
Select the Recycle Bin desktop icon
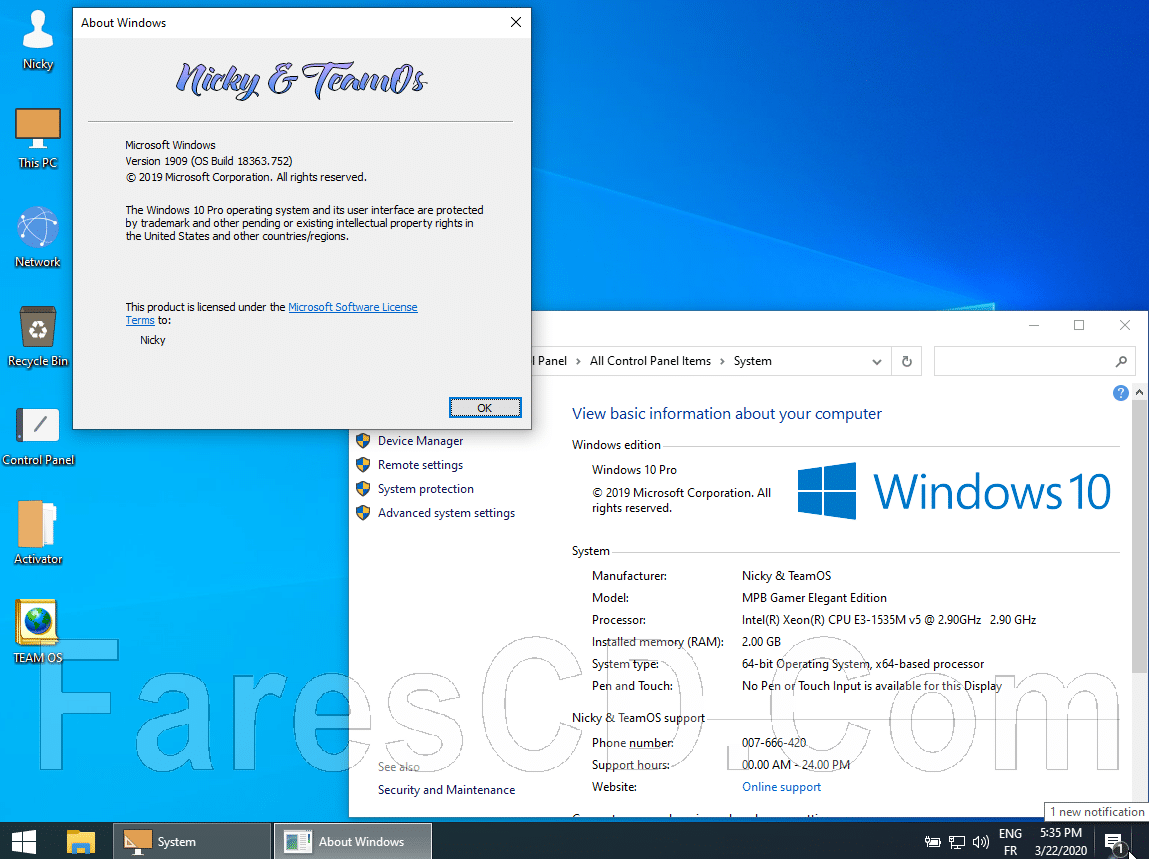(37, 336)
